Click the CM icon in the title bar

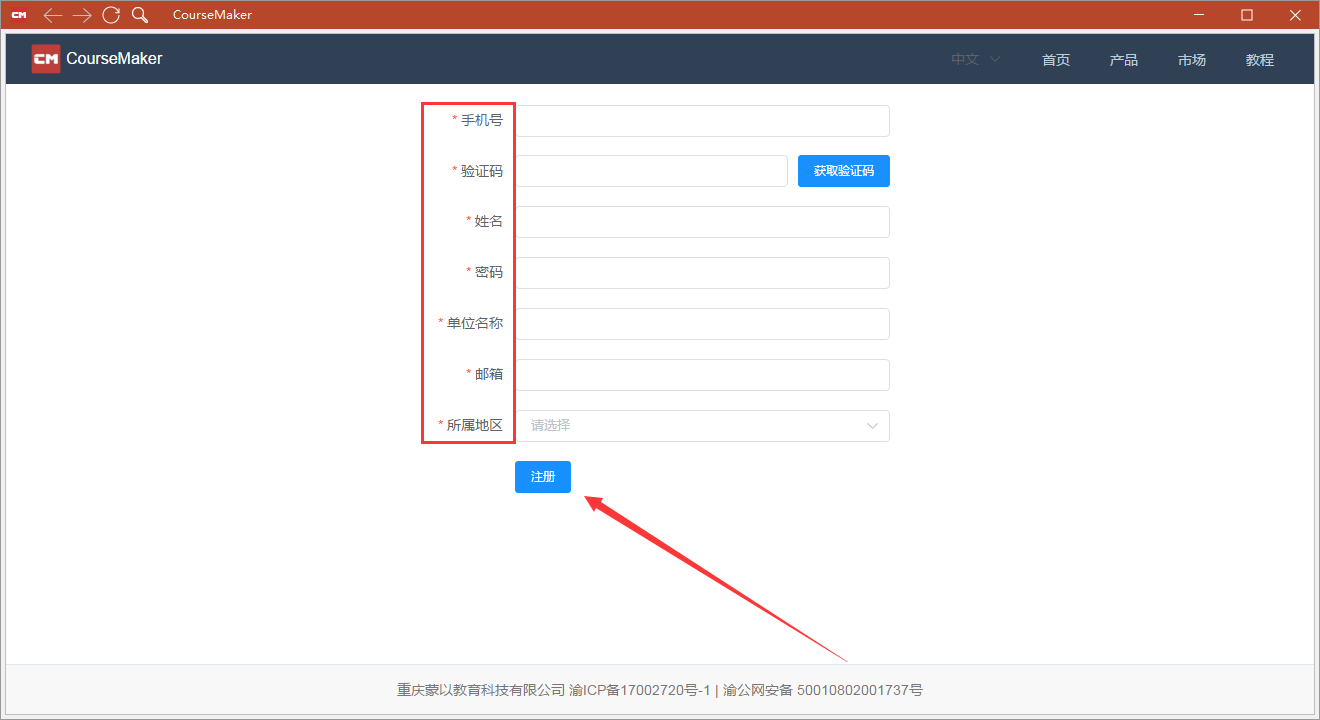(18, 14)
